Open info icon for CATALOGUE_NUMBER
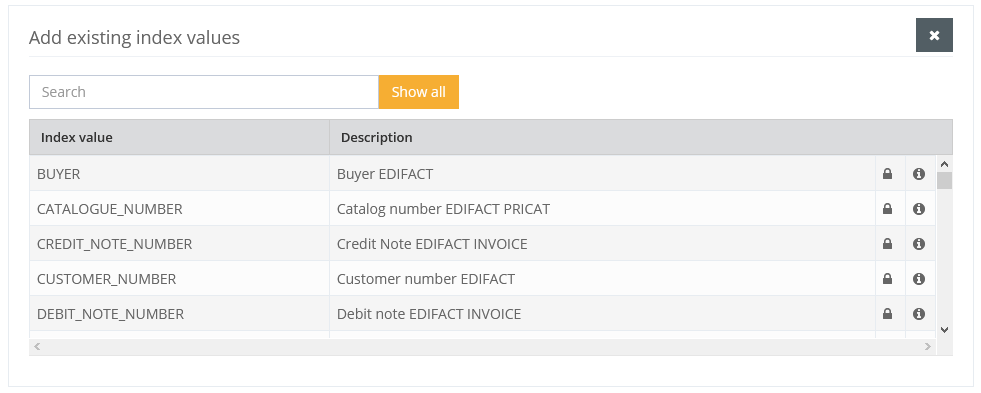Viewport: 981px width, 393px height. (918, 209)
